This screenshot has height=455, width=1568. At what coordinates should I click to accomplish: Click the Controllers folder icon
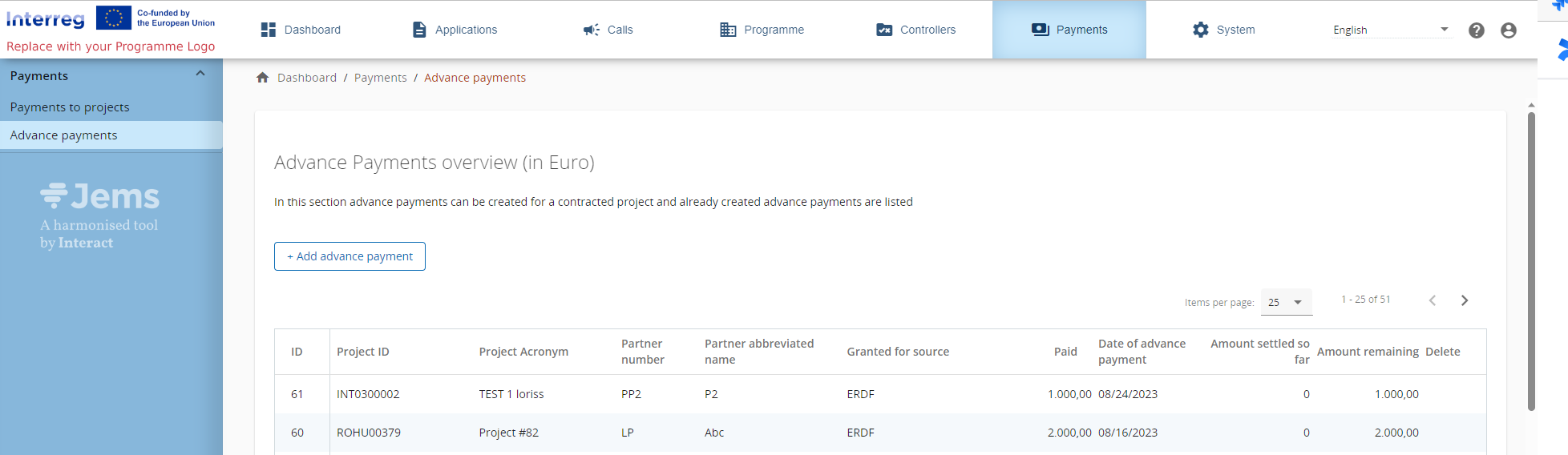[x=884, y=30]
